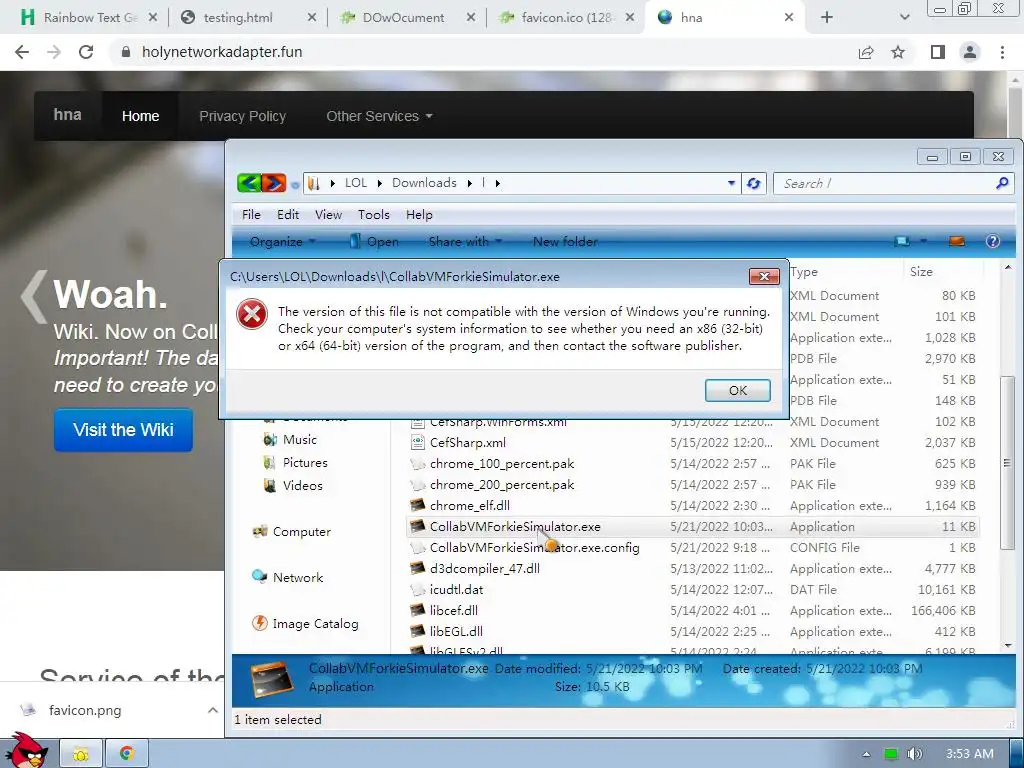Open the Help menu in Explorer

[419, 215]
